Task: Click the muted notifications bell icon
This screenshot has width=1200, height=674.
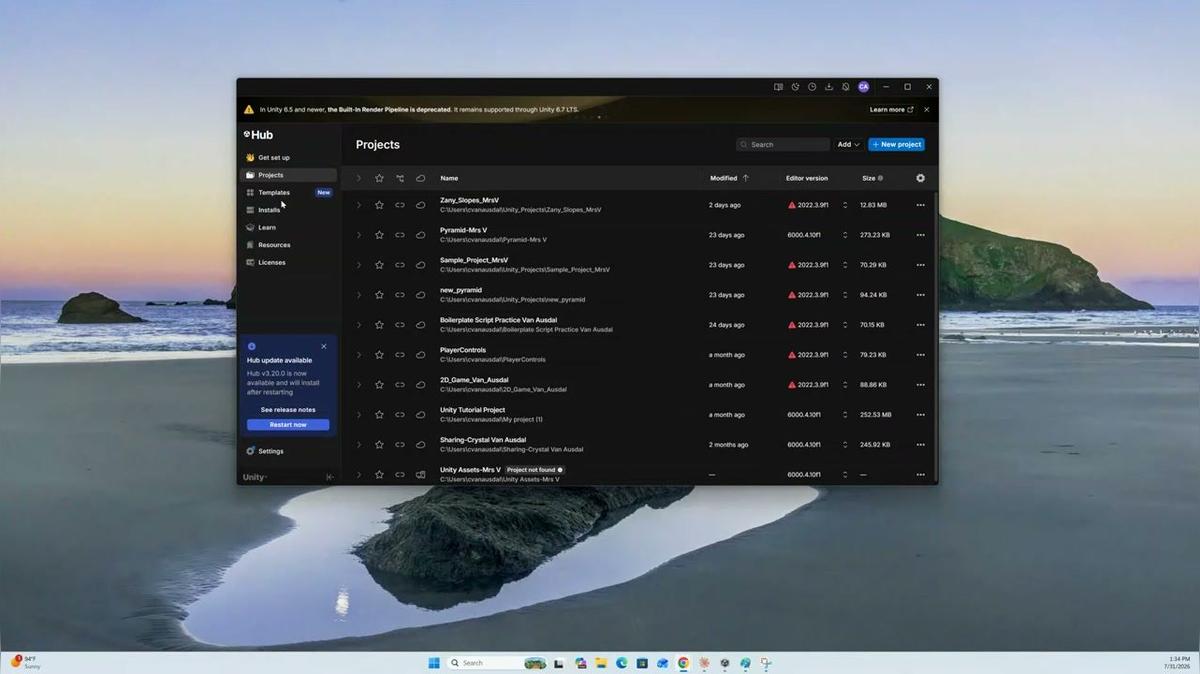Action: 846,87
